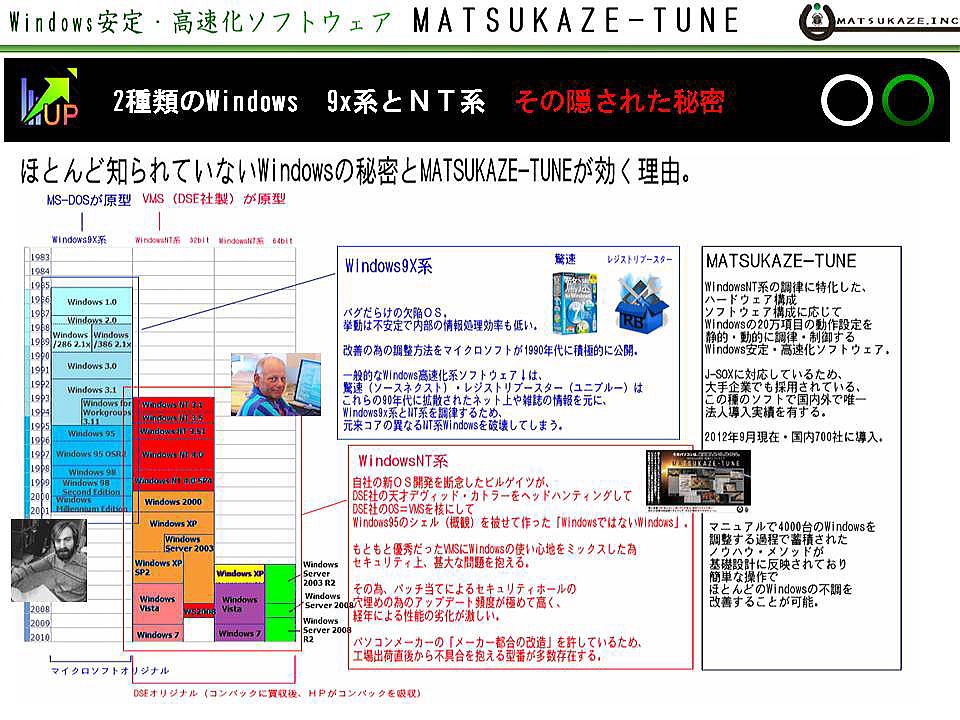Select the Windows Millennium Edition block

(x=92, y=504)
